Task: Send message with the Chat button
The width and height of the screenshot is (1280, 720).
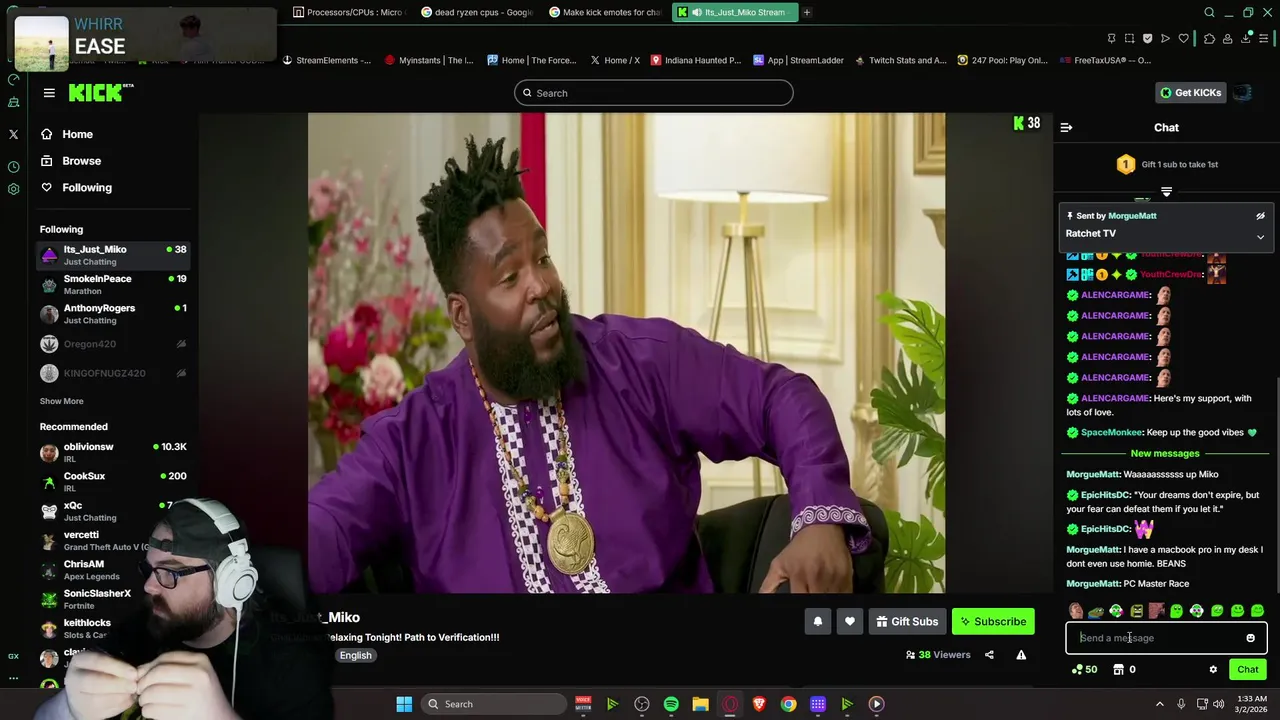Action: coord(1247,670)
